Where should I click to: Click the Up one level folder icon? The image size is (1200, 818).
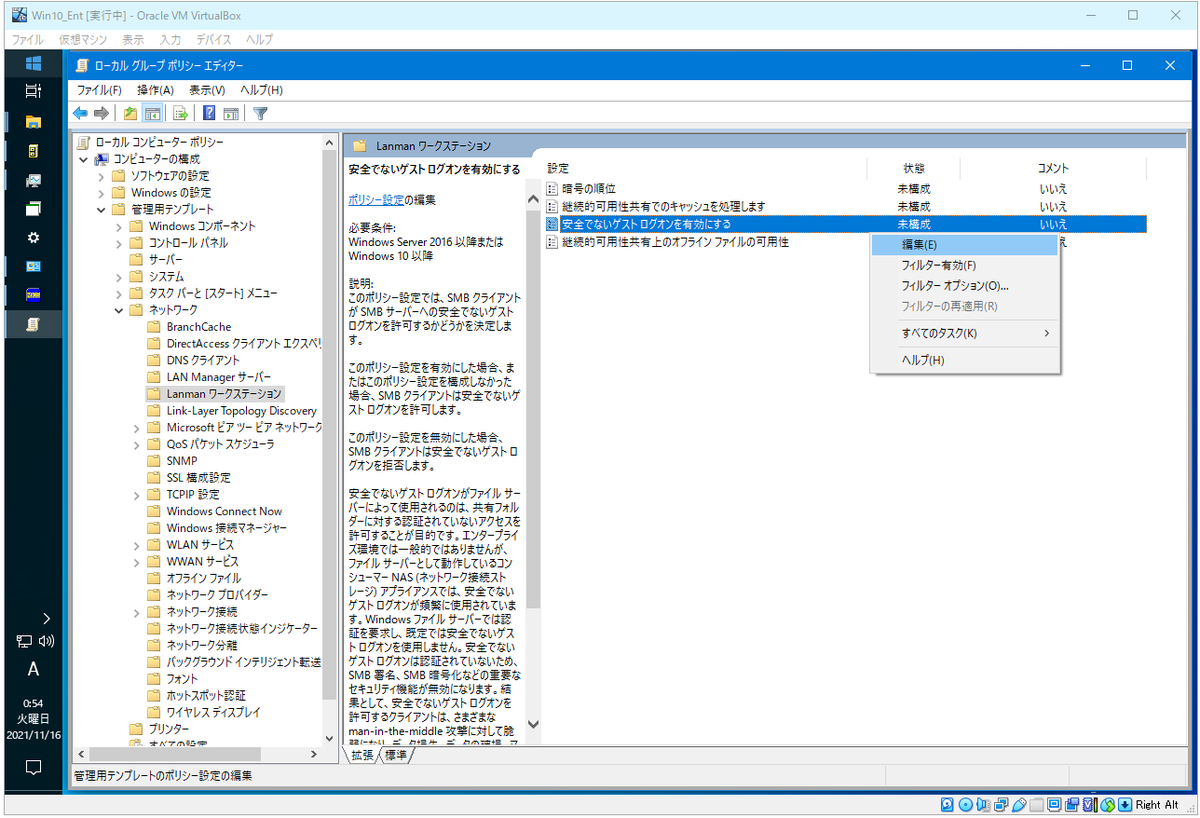click(131, 113)
